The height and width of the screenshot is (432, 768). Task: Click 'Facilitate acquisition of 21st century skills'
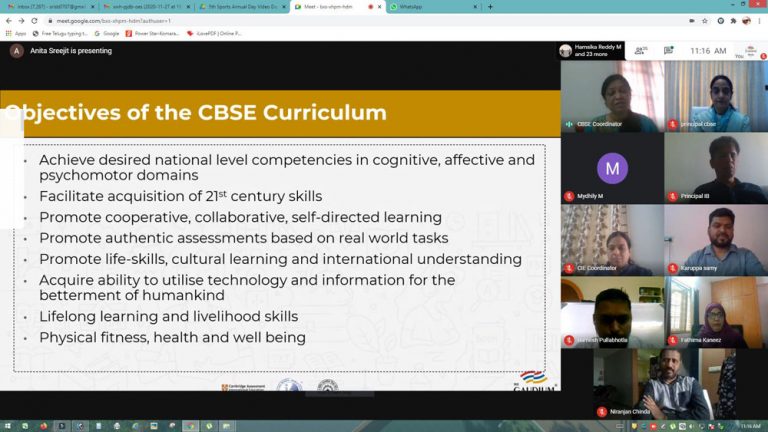coord(180,196)
